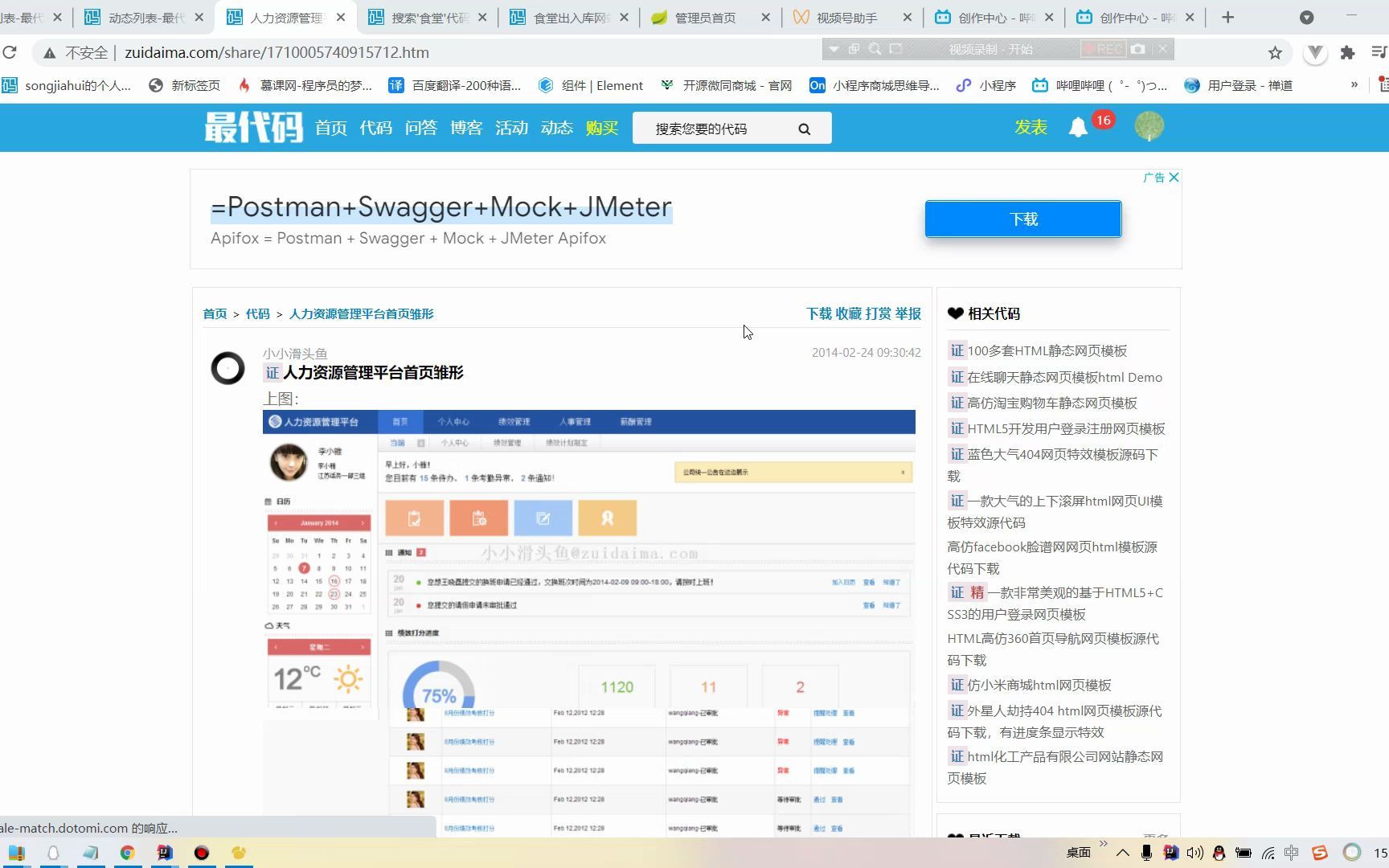Screen dimensions: 1389x868
Task: Click the volume speaker icon in system tray
Action: 1195,853
